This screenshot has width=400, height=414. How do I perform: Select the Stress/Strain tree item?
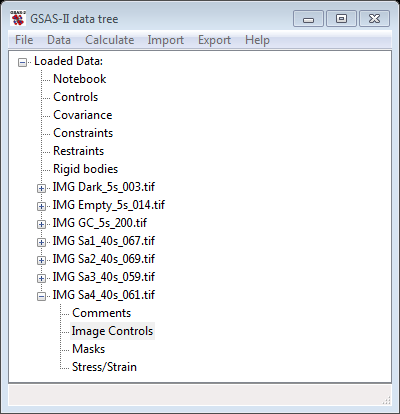(104, 367)
